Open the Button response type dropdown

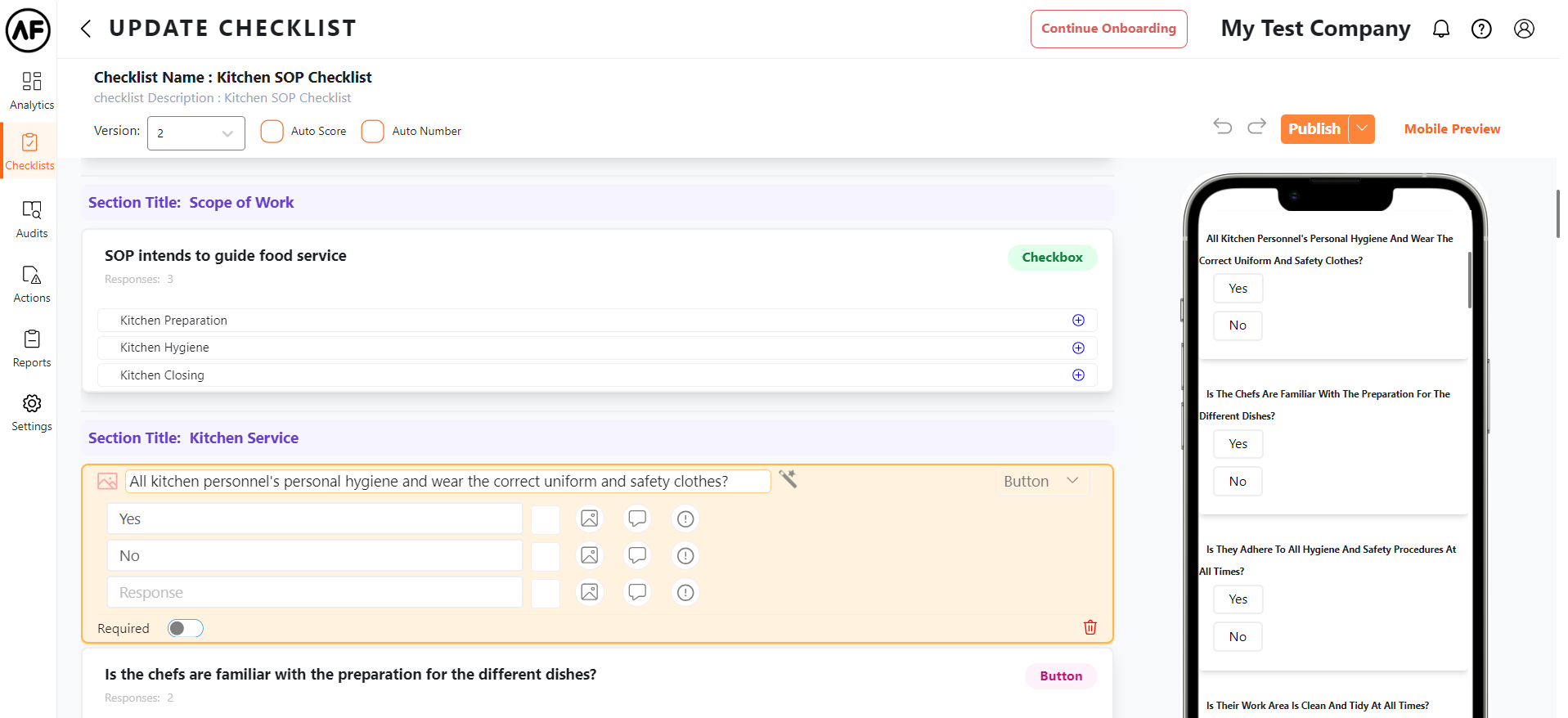tap(1041, 482)
